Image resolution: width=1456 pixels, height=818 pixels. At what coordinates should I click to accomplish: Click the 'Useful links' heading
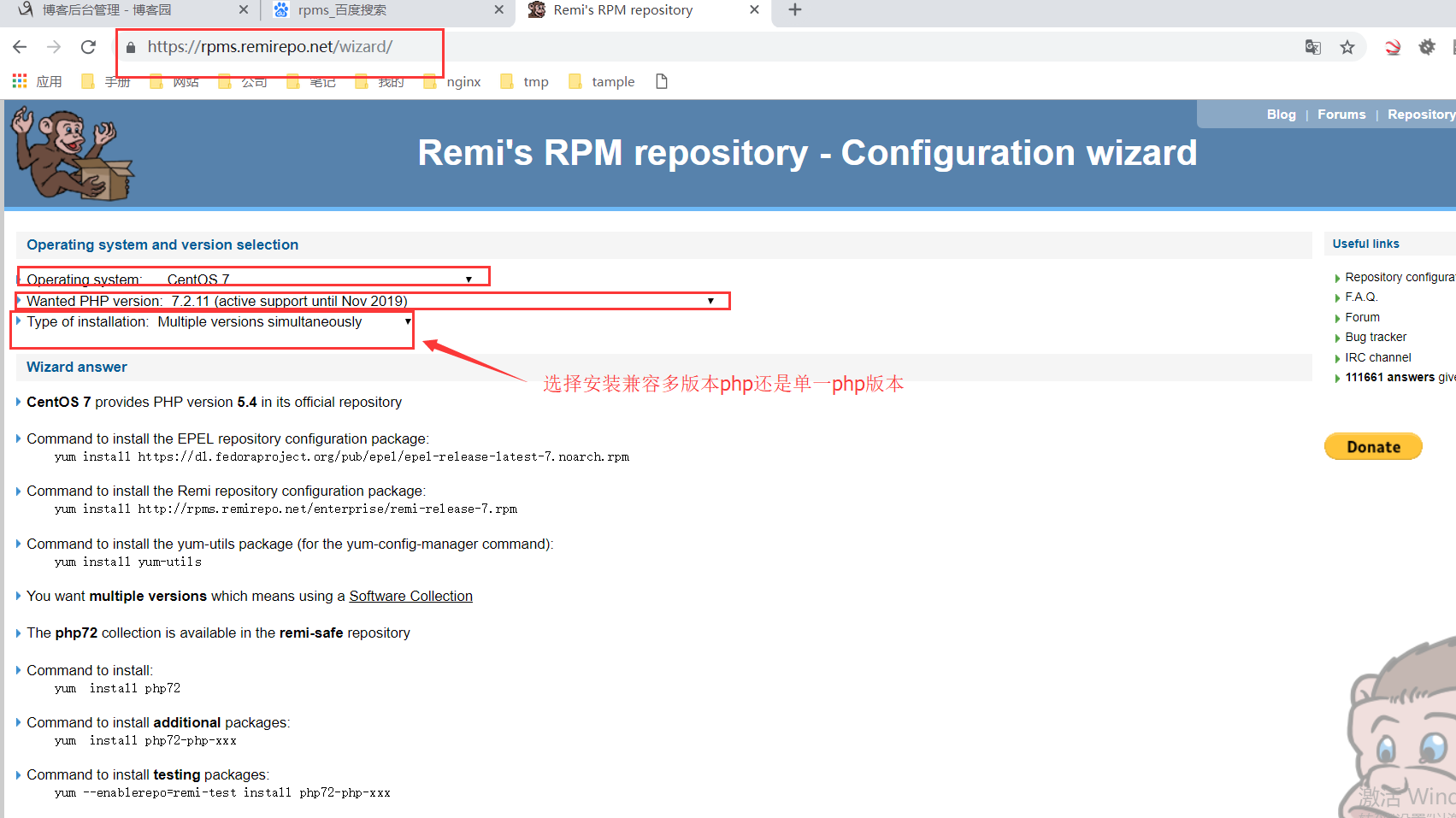click(1365, 244)
